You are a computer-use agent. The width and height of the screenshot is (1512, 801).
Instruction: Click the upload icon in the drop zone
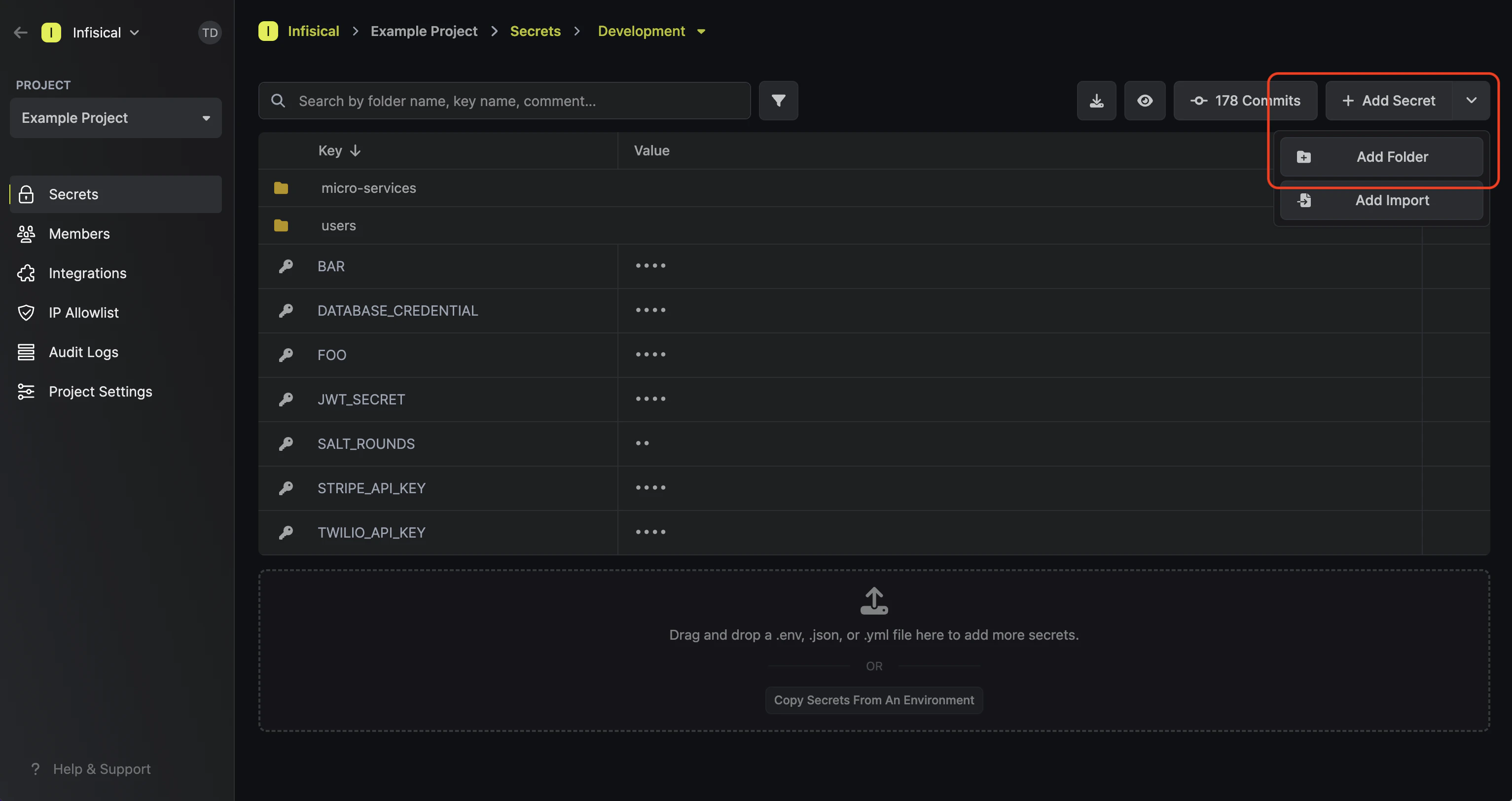(x=874, y=601)
